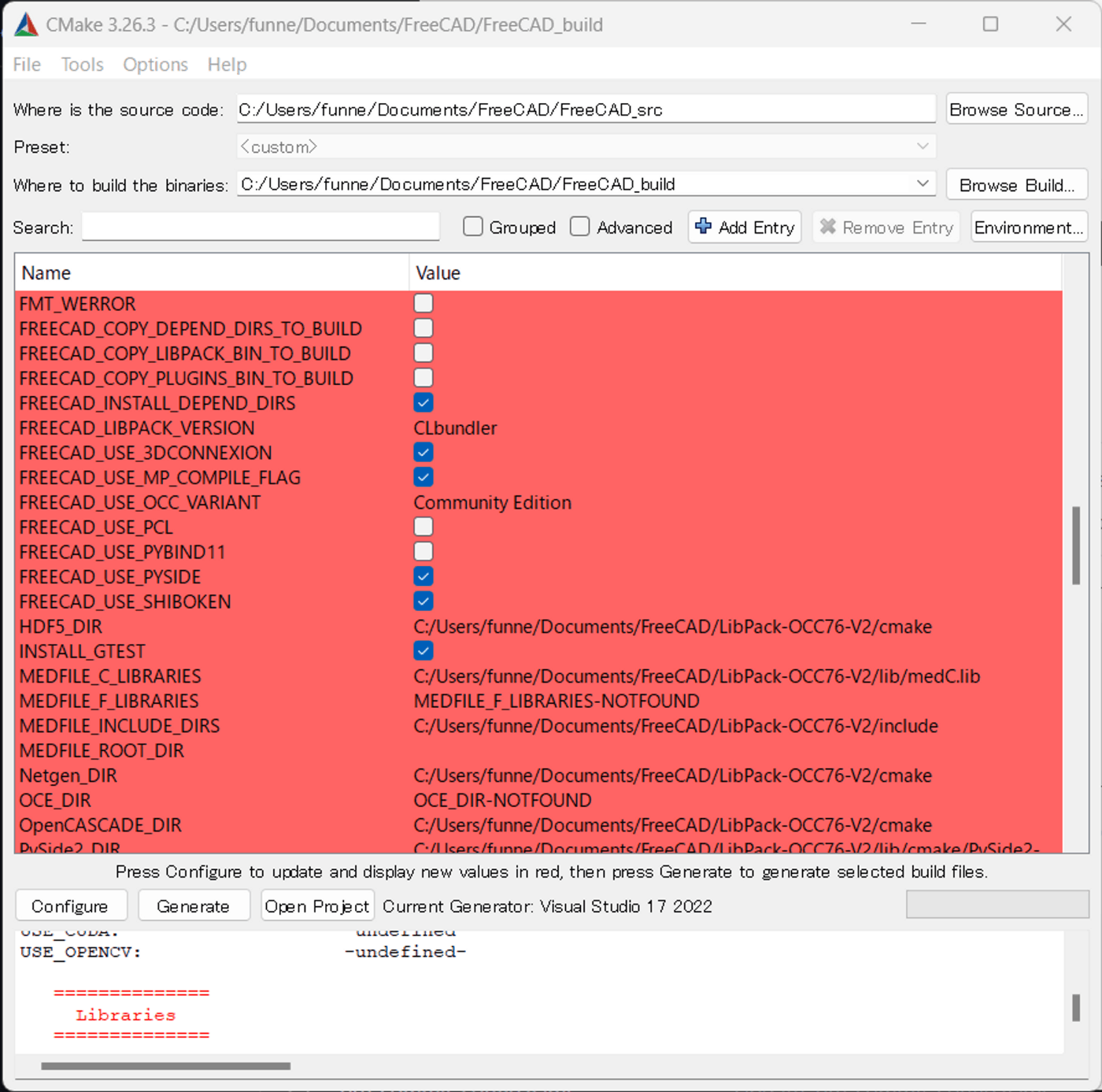1102x1092 pixels.
Task: Click the Browse Source button
Action: 1017,109
